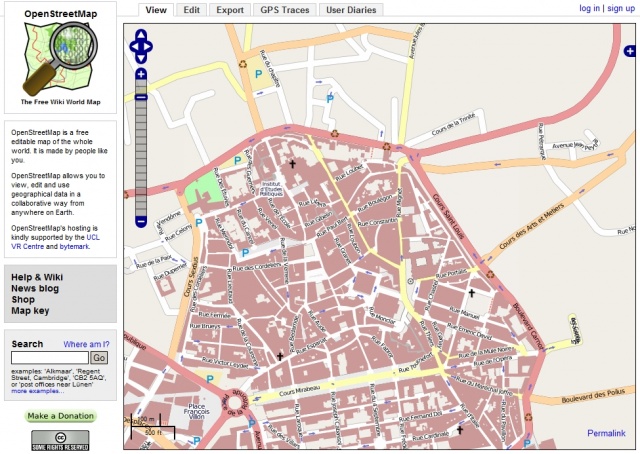The width and height of the screenshot is (640, 454).
Task: Pan the map east with right arrow
Action: [148, 47]
